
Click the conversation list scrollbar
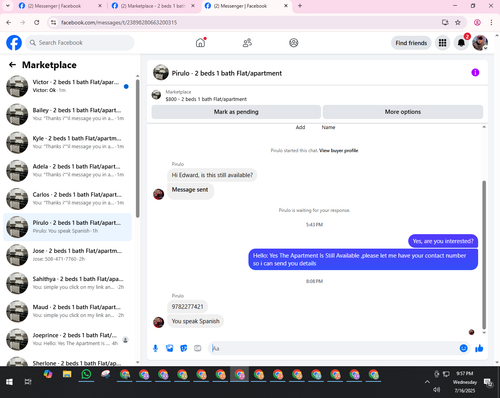pyautogui.click(x=137, y=148)
